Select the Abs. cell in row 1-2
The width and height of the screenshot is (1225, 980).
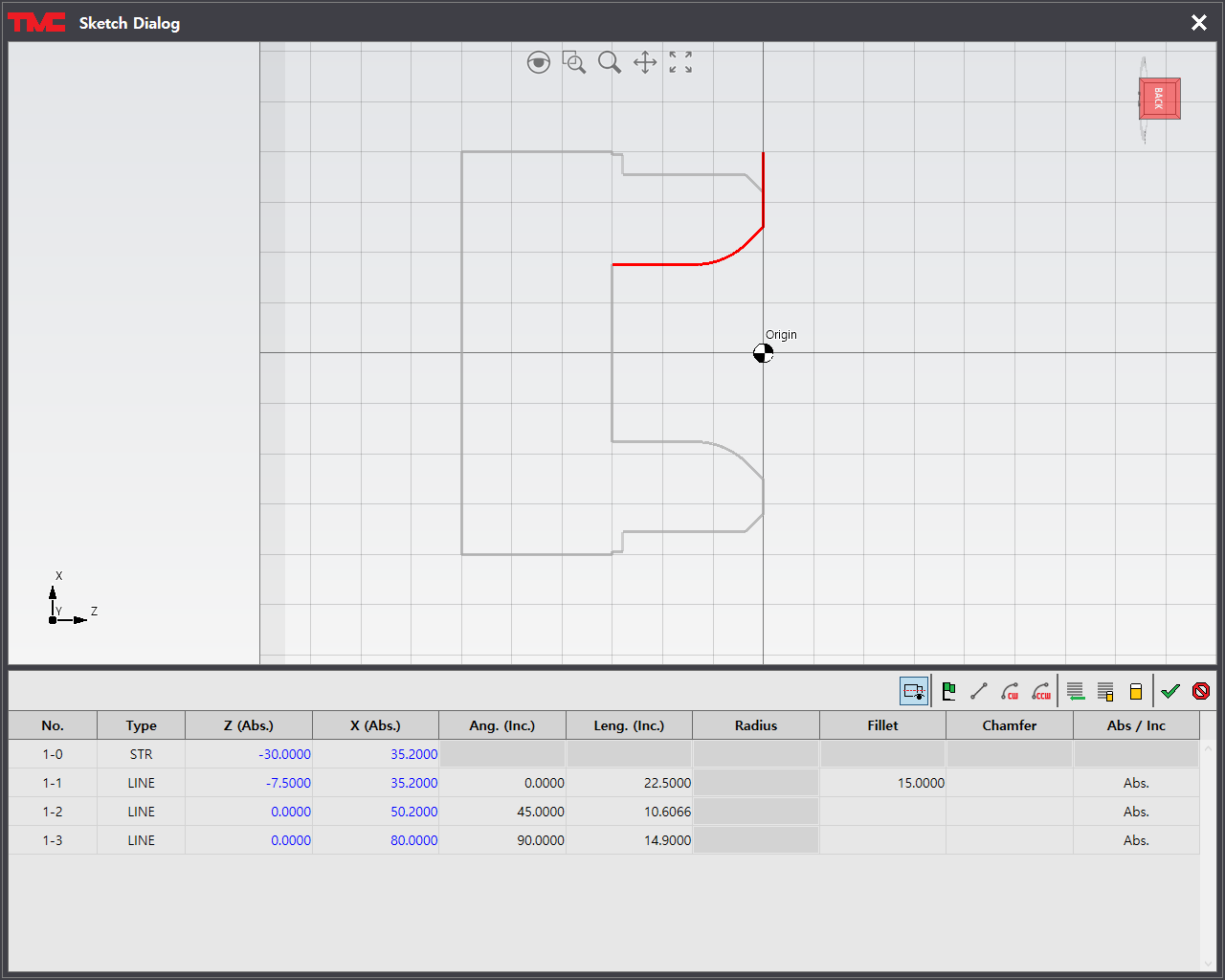click(x=1136, y=812)
